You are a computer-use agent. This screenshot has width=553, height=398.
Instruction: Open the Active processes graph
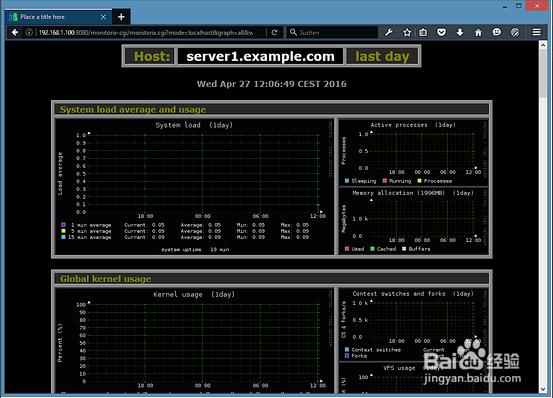pos(413,153)
